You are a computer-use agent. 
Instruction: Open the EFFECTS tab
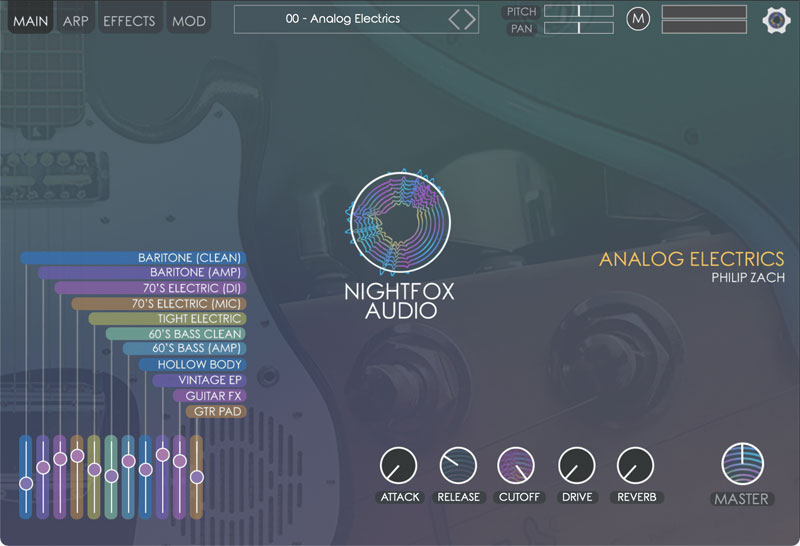click(x=129, y=20)
